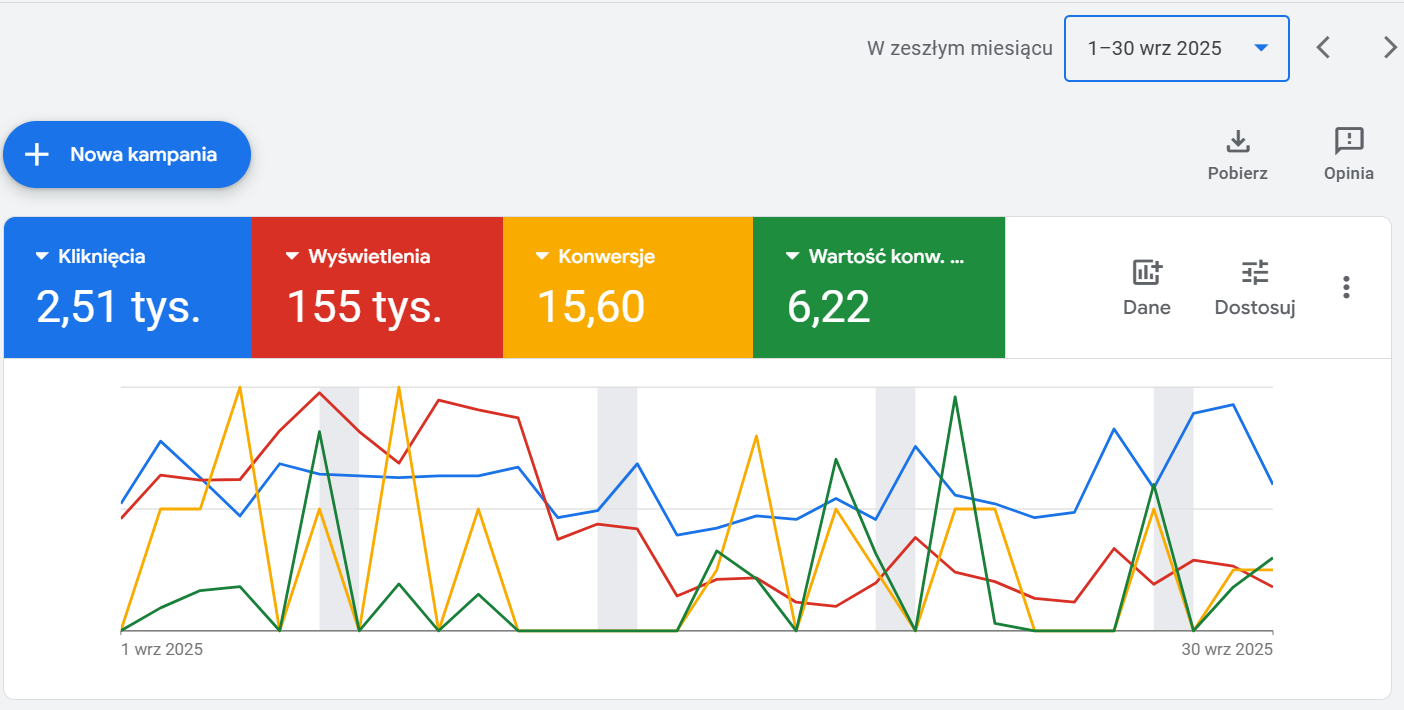Select the blue Kliknięcia 2,51 tys. tile
Image resolution: width=1404 pixels, height=710 pixels.
click(128, 287)
